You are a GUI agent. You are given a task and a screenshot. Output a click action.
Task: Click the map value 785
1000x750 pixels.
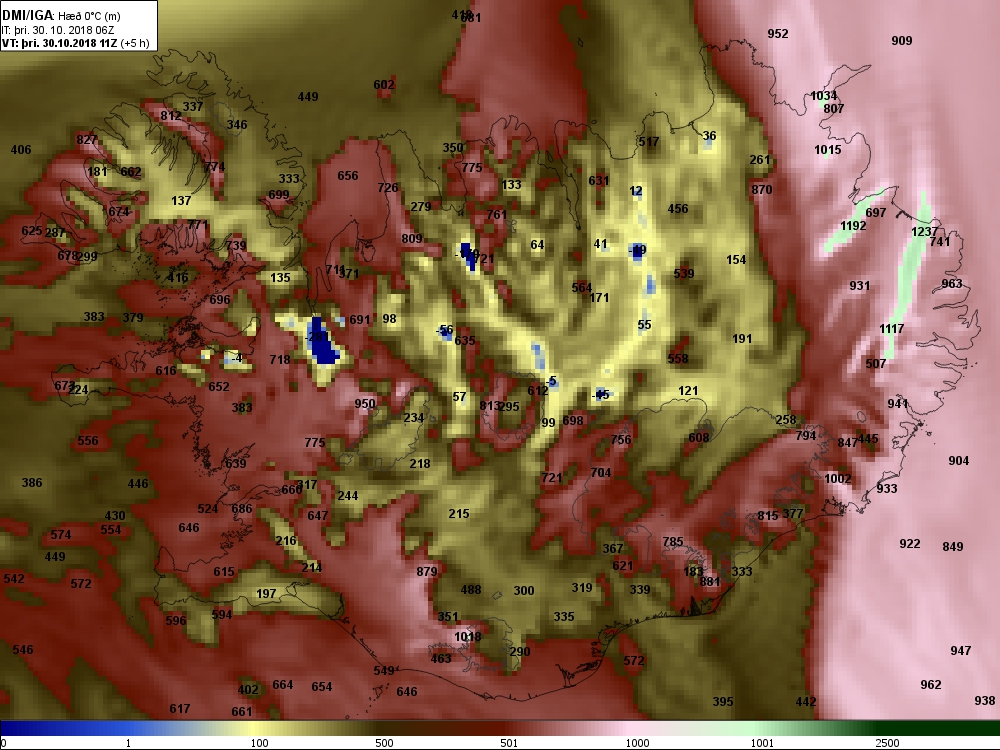(673, 542)
